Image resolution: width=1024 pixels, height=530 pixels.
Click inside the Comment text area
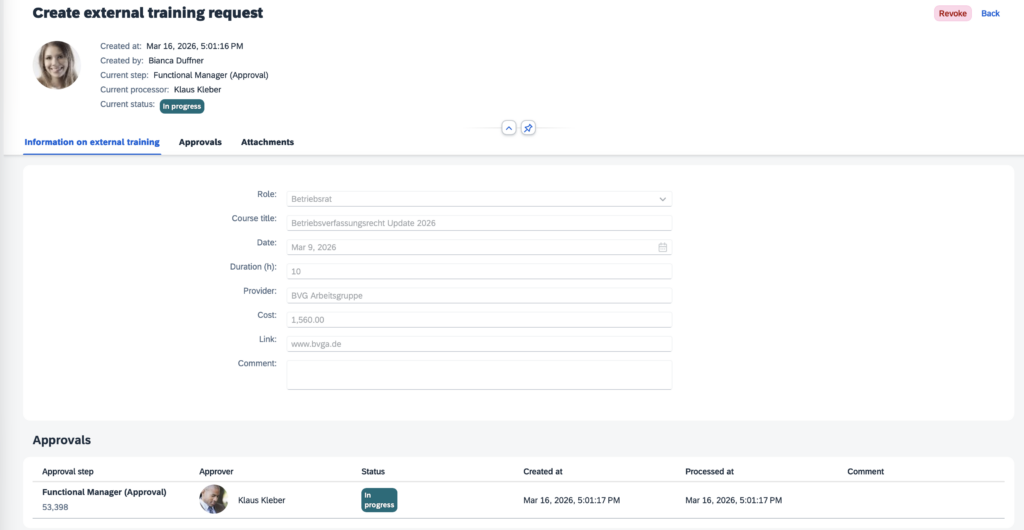479,374
